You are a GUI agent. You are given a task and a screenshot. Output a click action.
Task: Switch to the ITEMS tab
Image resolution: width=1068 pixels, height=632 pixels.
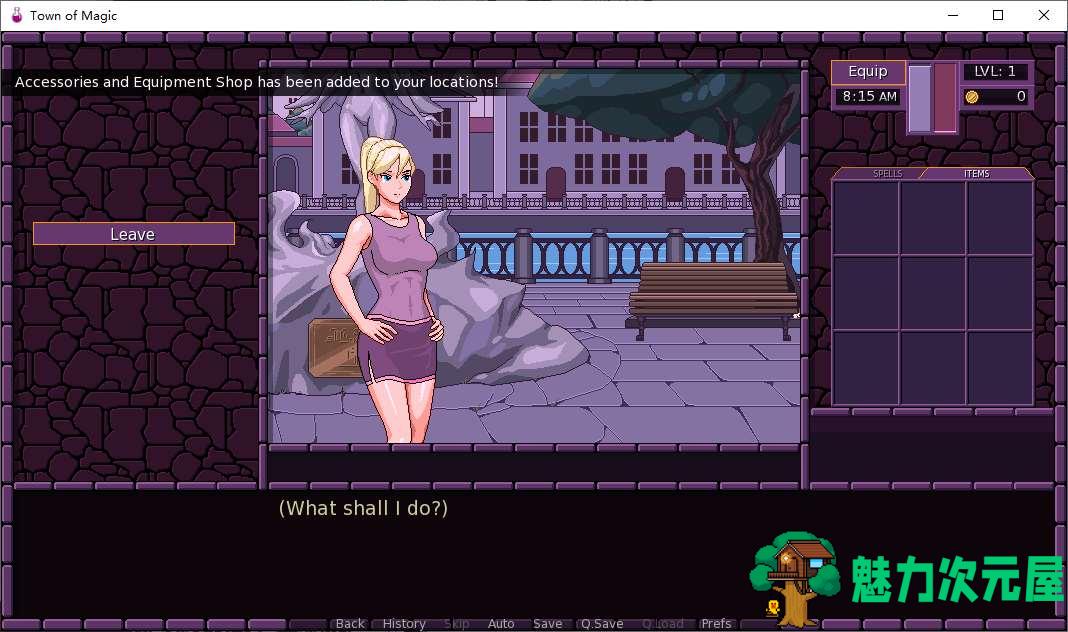coord(976,174)
